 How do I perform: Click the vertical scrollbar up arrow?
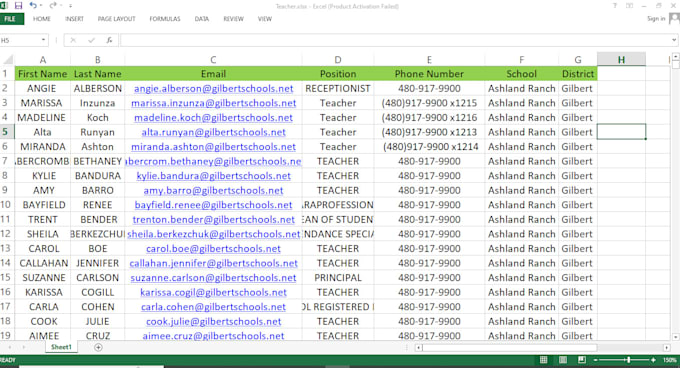point(676,57)
